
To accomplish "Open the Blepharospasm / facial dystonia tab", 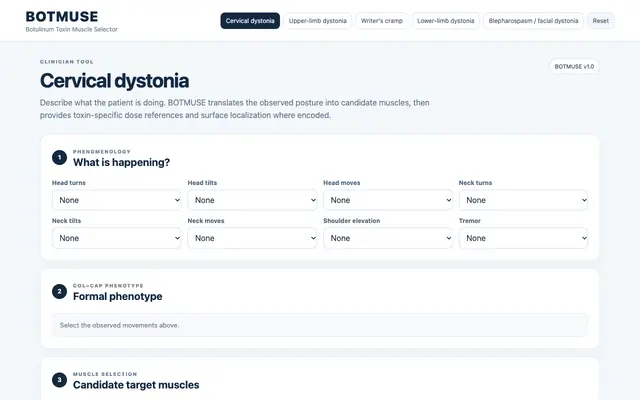I will 533,21.
